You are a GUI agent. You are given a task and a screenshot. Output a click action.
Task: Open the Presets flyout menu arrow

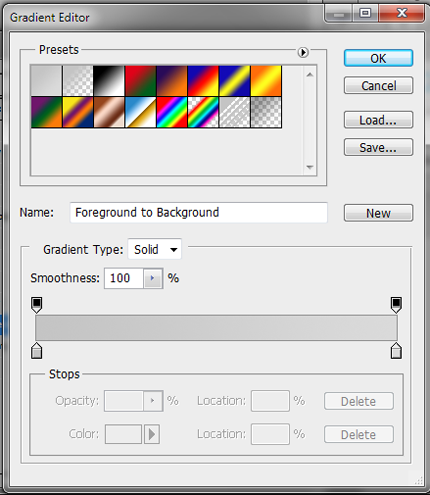tap(303, 52)
